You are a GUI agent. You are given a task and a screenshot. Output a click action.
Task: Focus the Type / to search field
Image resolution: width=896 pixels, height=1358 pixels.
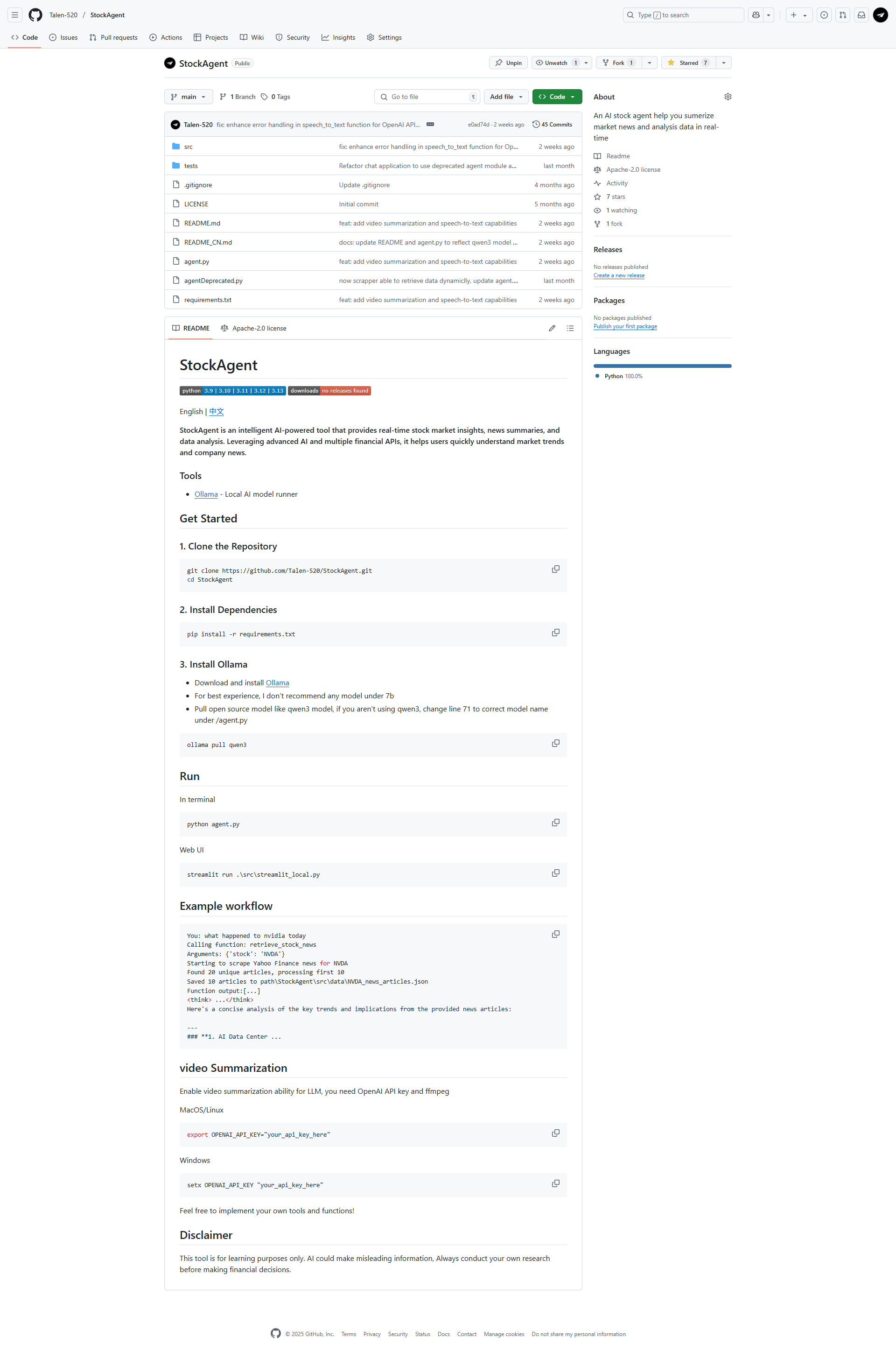[683, 15]
